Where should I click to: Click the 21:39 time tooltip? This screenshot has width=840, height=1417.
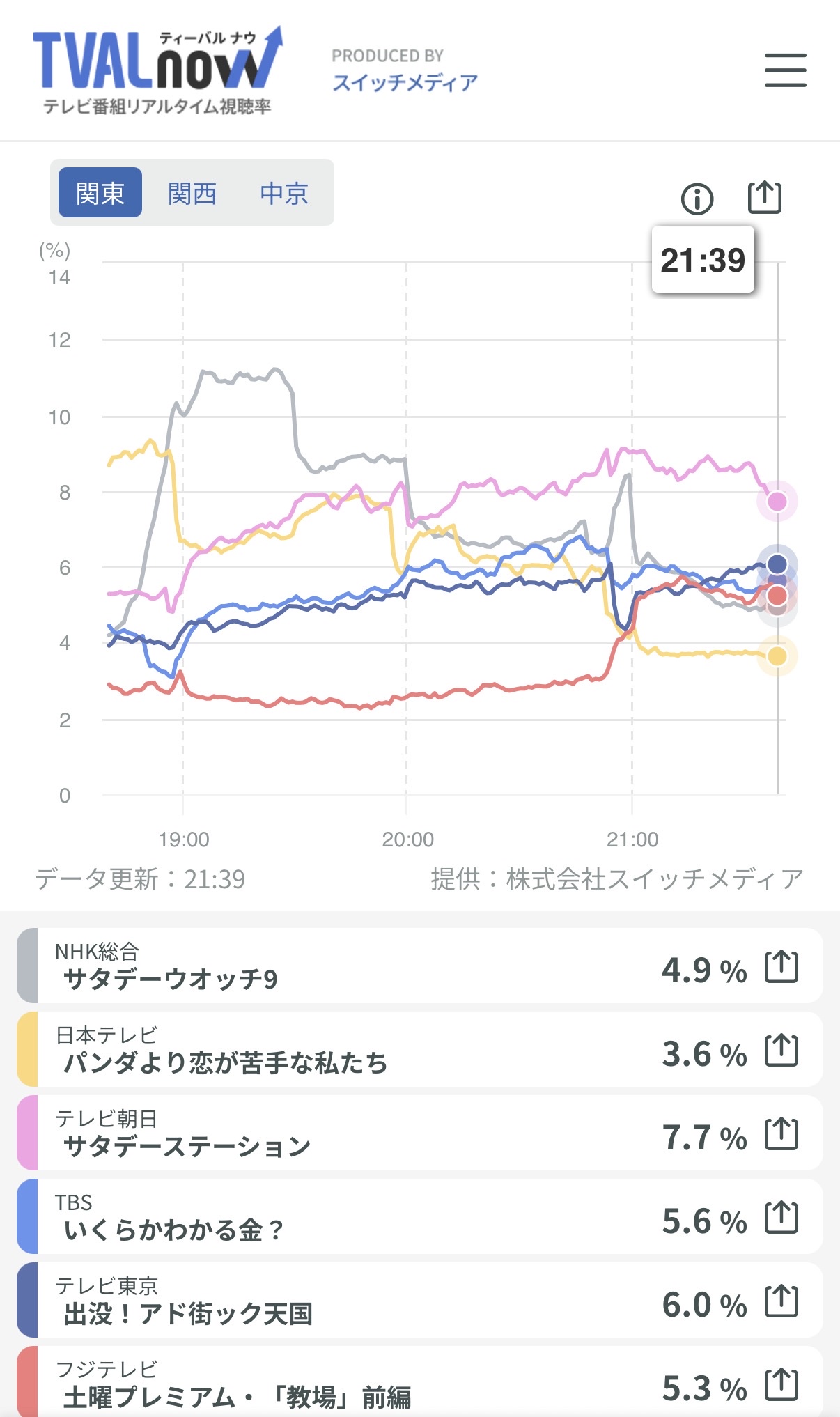(x=702, y=260)
